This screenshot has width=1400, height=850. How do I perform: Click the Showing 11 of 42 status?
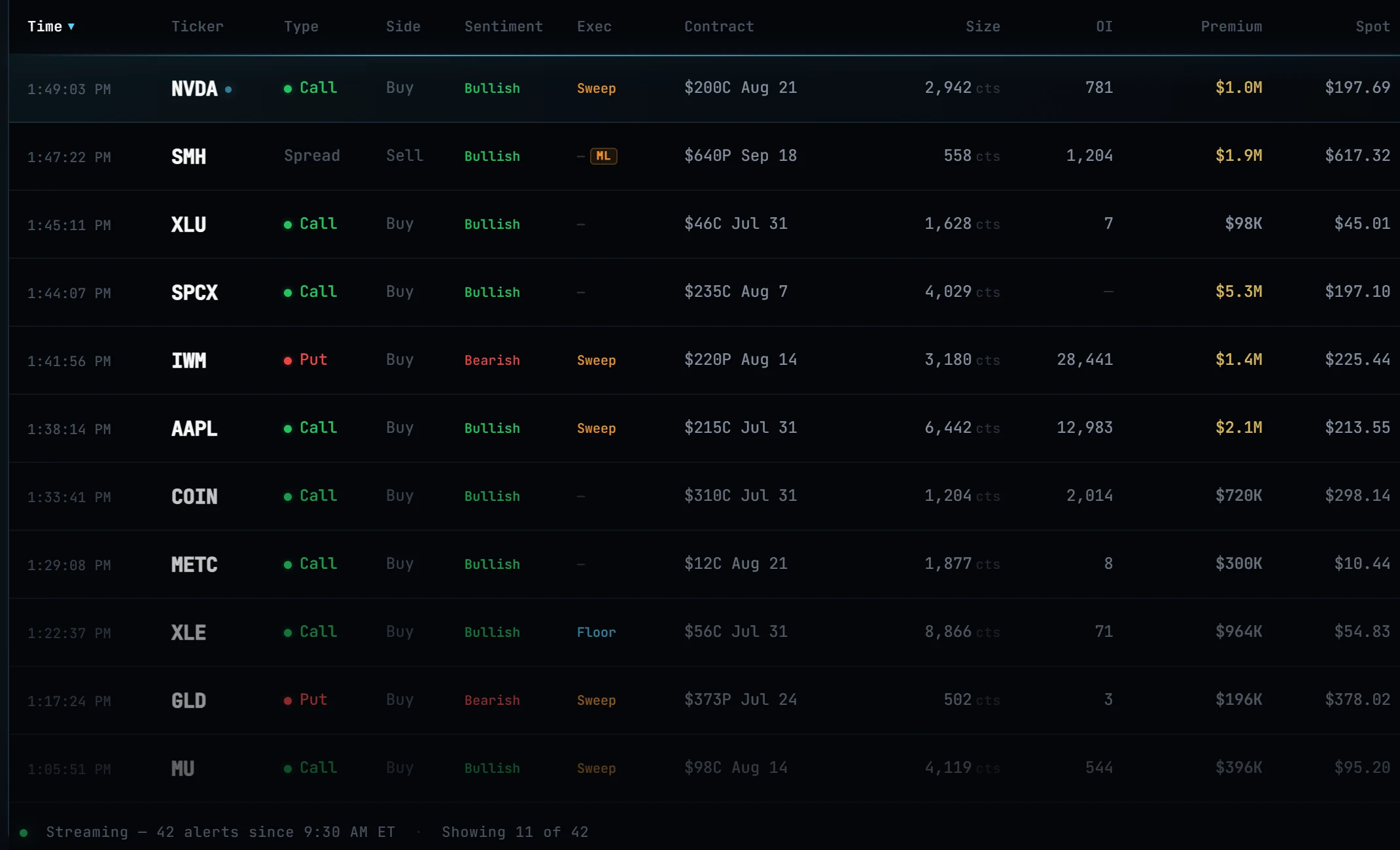coord(515,832)
